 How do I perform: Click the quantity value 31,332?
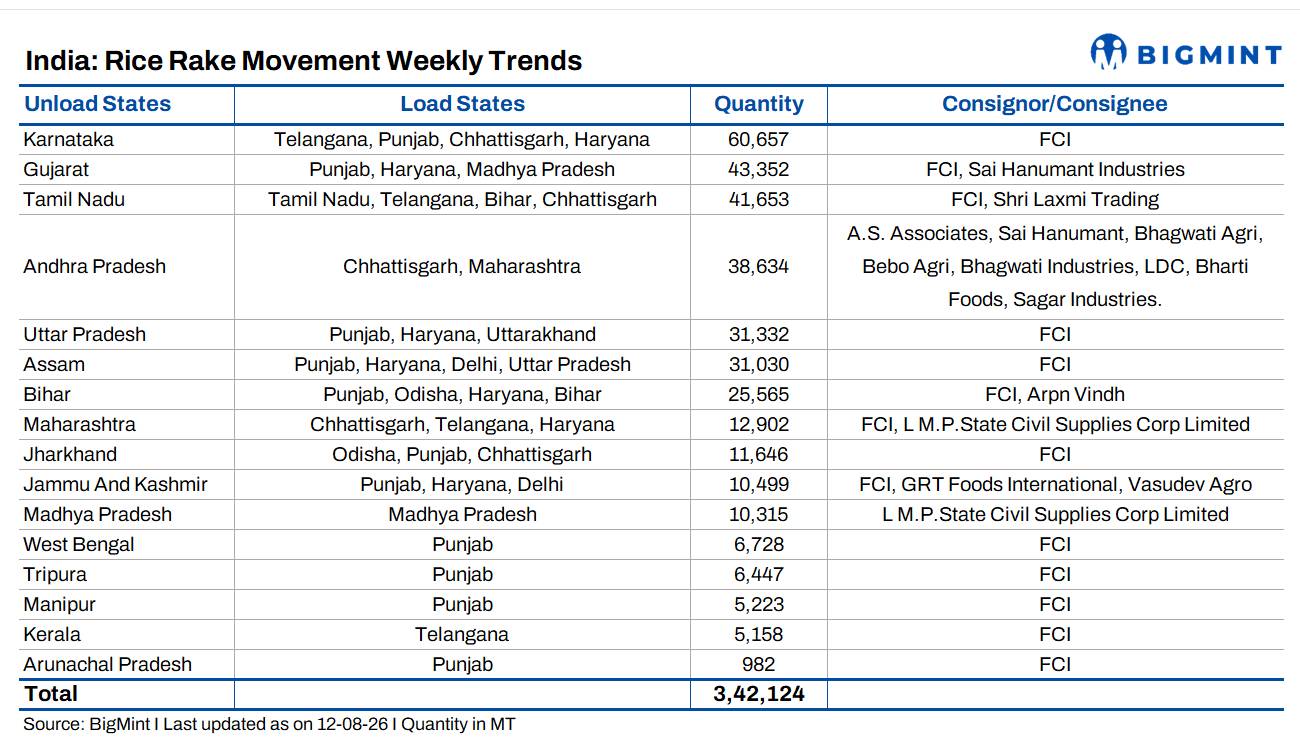pyautogui.click(x=759, y=334)
